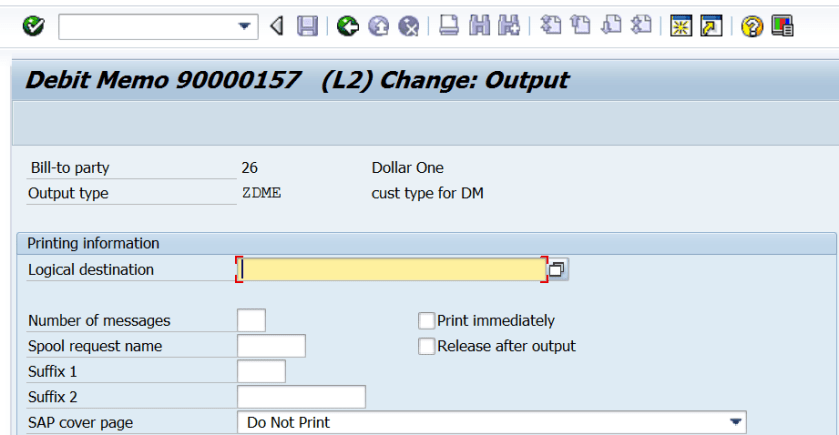Click the Output type label
839x435 pixels.
[x=68, y=193]
